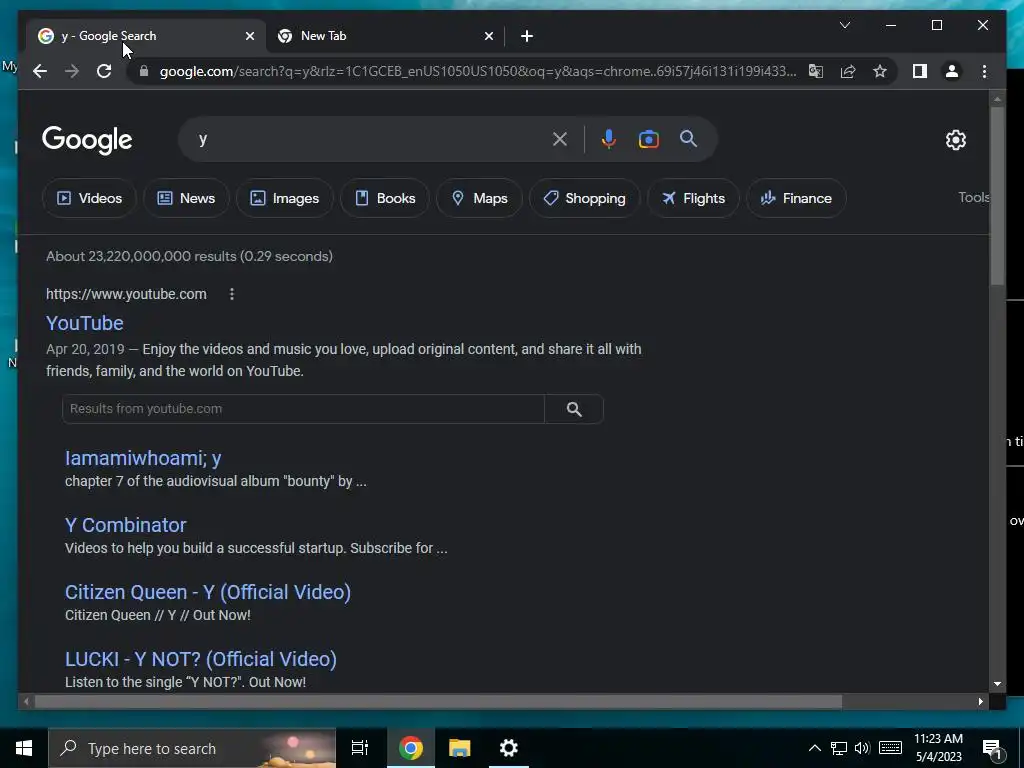Open Chrome's side panel
This screenshot has width=1024, height=768.
pos(920,71)
